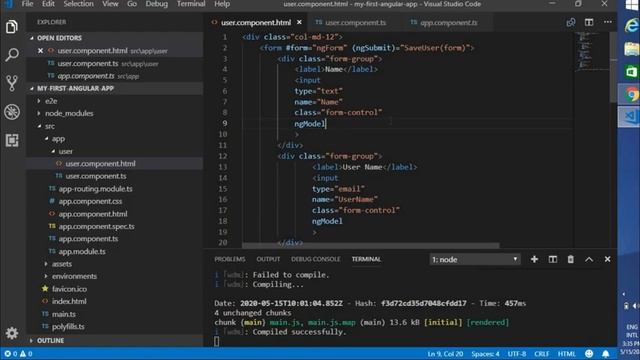Image resolution: width=640 pixels, height=360 pixels.
Task: Open the Windows Start button
Action: coord(632,5)
